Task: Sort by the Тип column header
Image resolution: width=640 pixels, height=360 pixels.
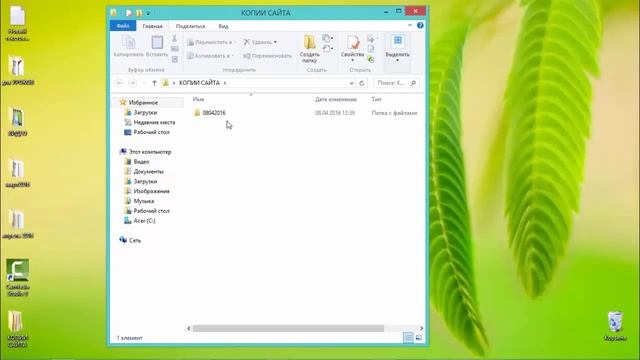Action: click(376, 99)
